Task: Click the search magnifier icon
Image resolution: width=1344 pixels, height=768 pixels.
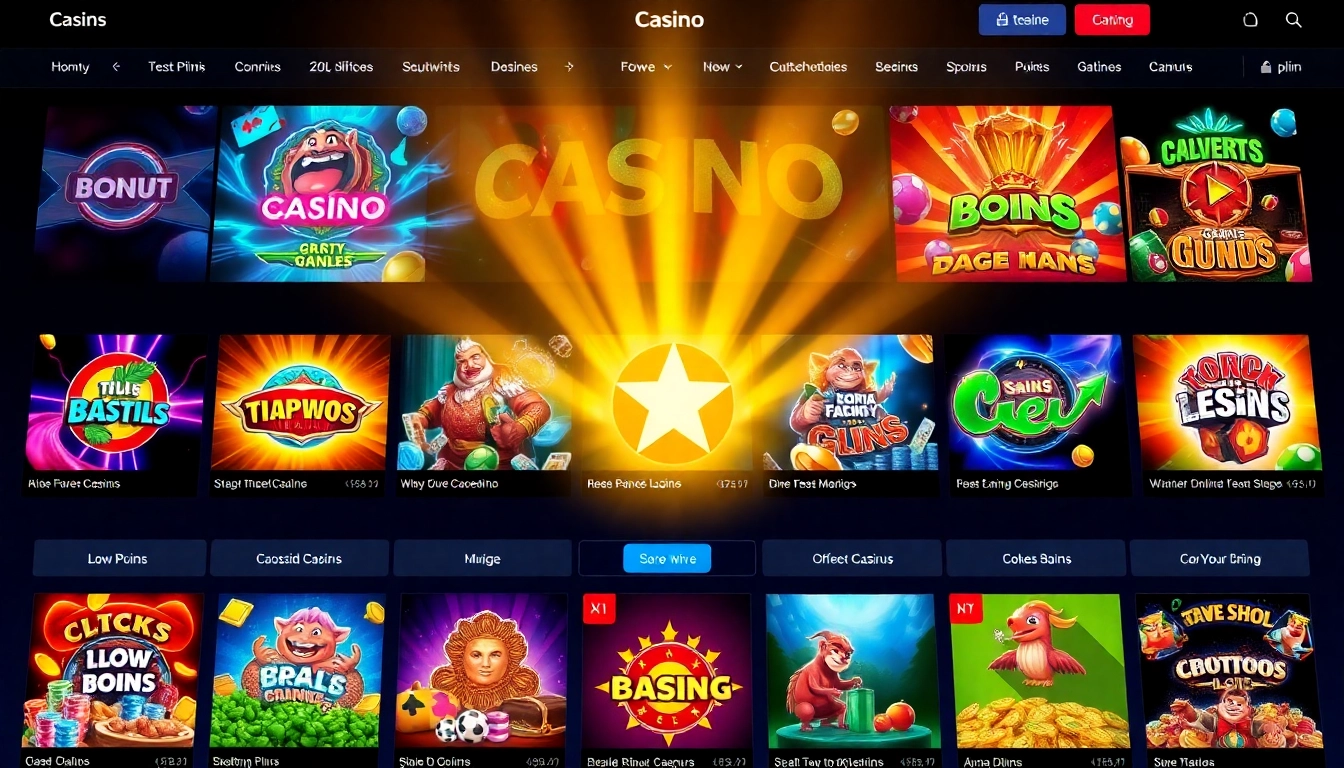Action: (1293, 20)
